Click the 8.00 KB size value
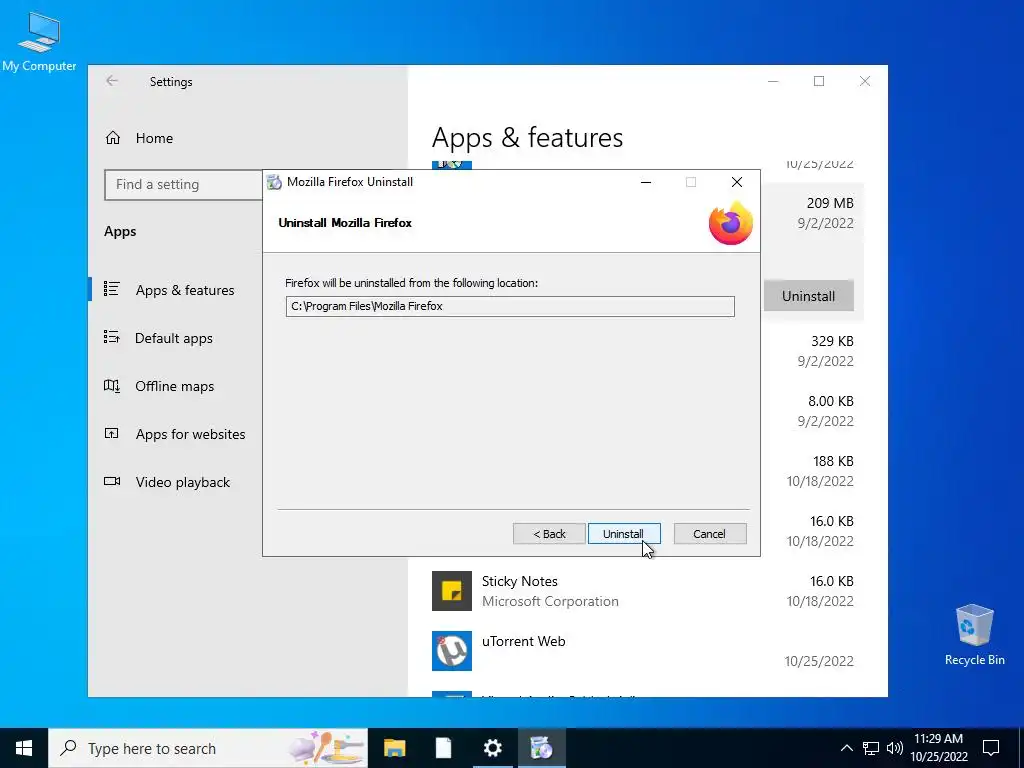The image size is (1024, 768). 831,401
